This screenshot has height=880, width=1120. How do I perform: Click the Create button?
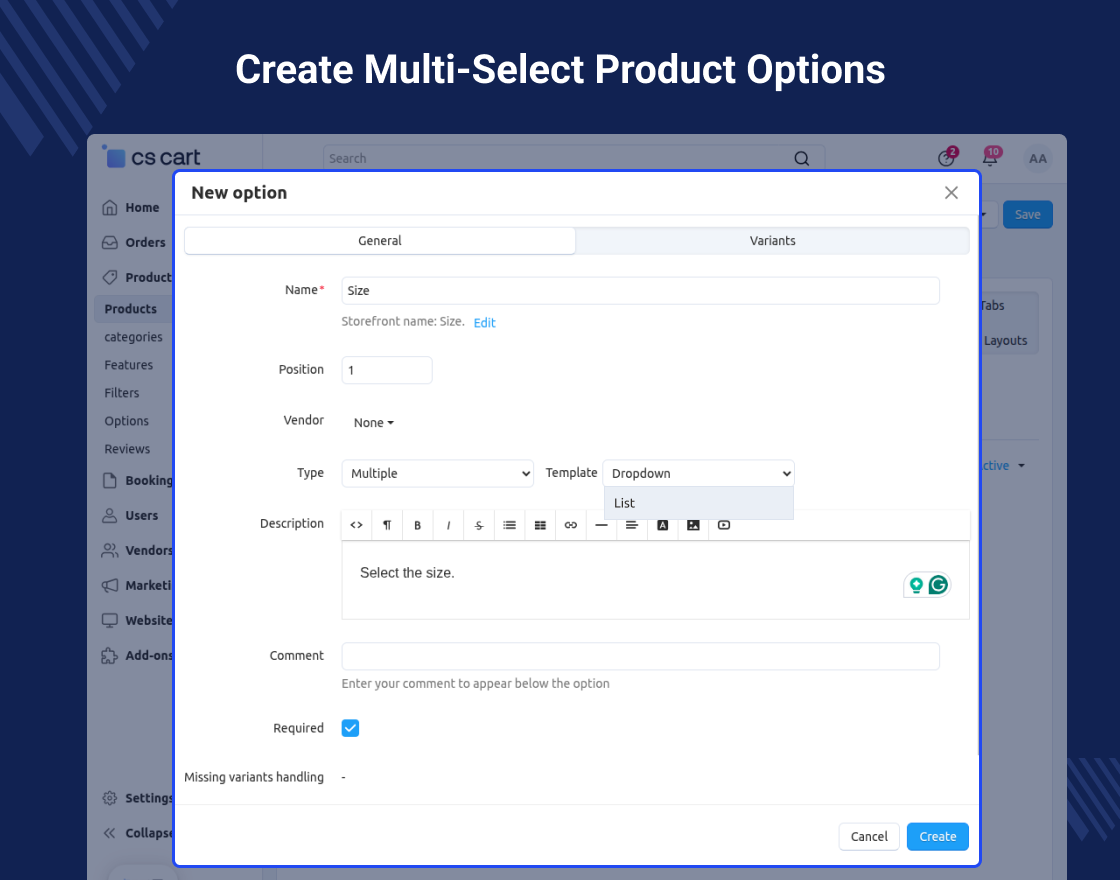pos(938,836)
